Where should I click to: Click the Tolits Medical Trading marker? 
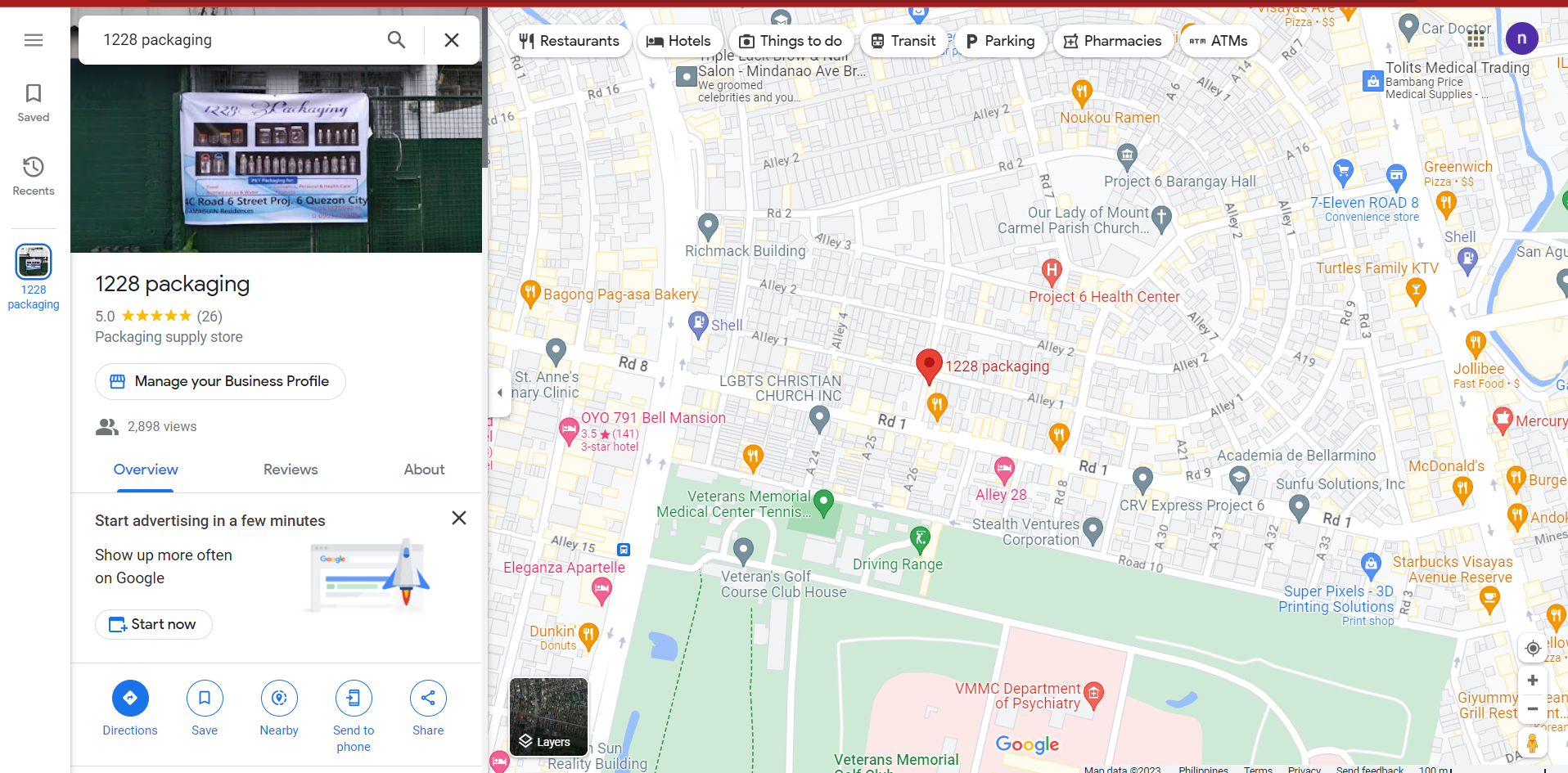pyautogui.click(x=1372, y=81)
